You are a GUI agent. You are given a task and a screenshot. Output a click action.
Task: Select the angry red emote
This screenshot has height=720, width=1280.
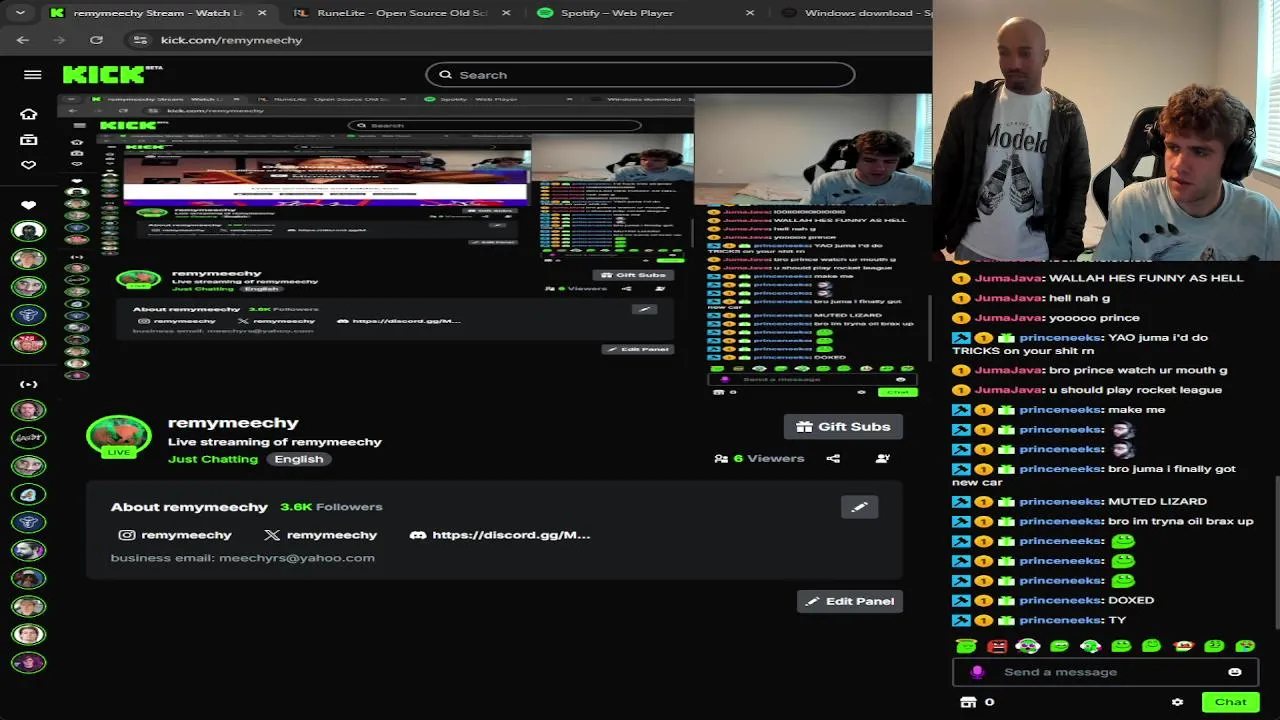pos(997,647)
